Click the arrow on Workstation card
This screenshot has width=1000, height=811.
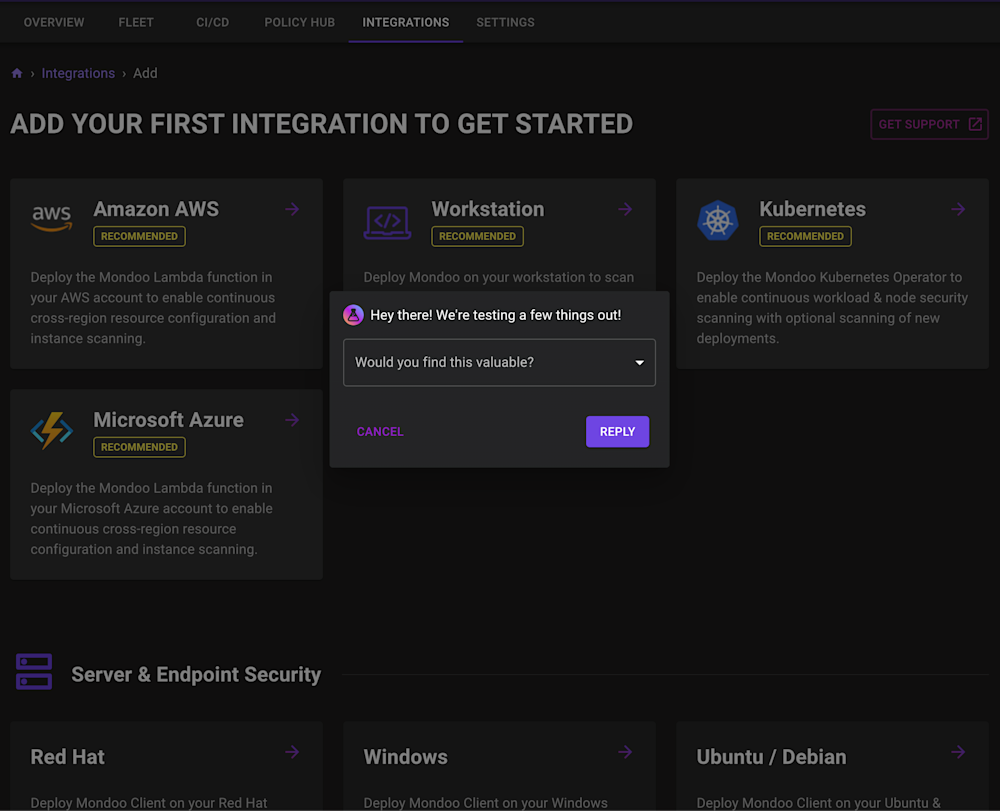[625, 209]
